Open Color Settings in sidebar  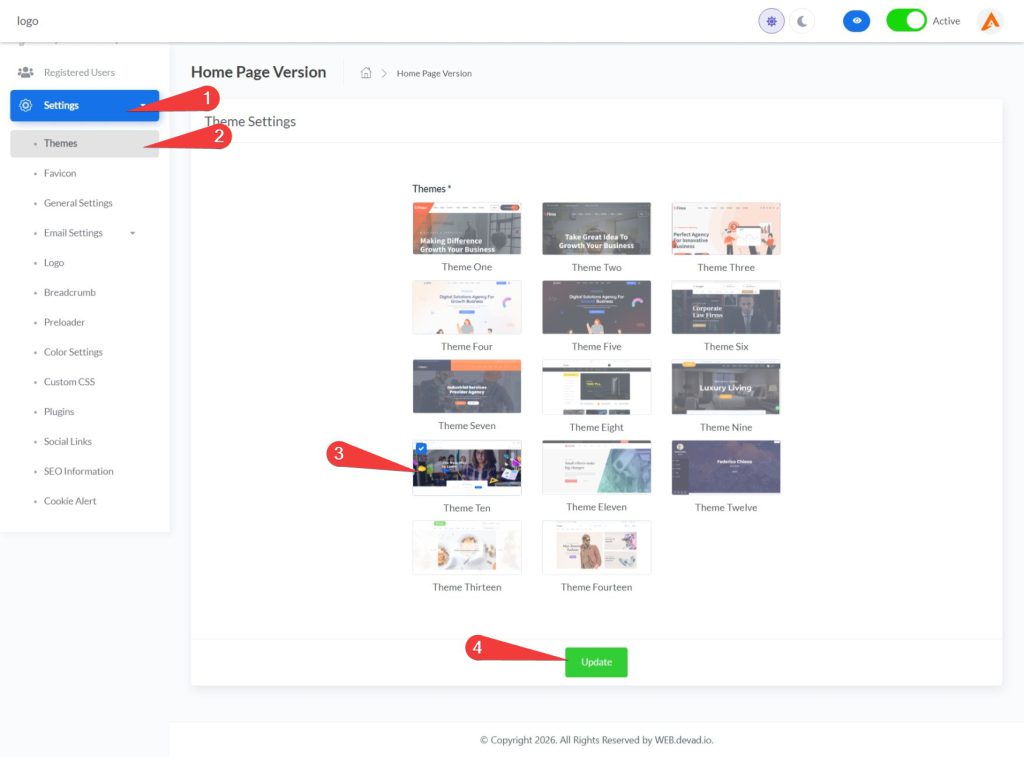click(73, 352)
